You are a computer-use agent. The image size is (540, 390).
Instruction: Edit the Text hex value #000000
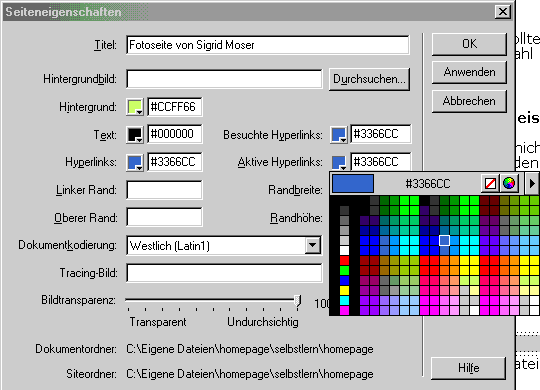click(x=175, y=134)
